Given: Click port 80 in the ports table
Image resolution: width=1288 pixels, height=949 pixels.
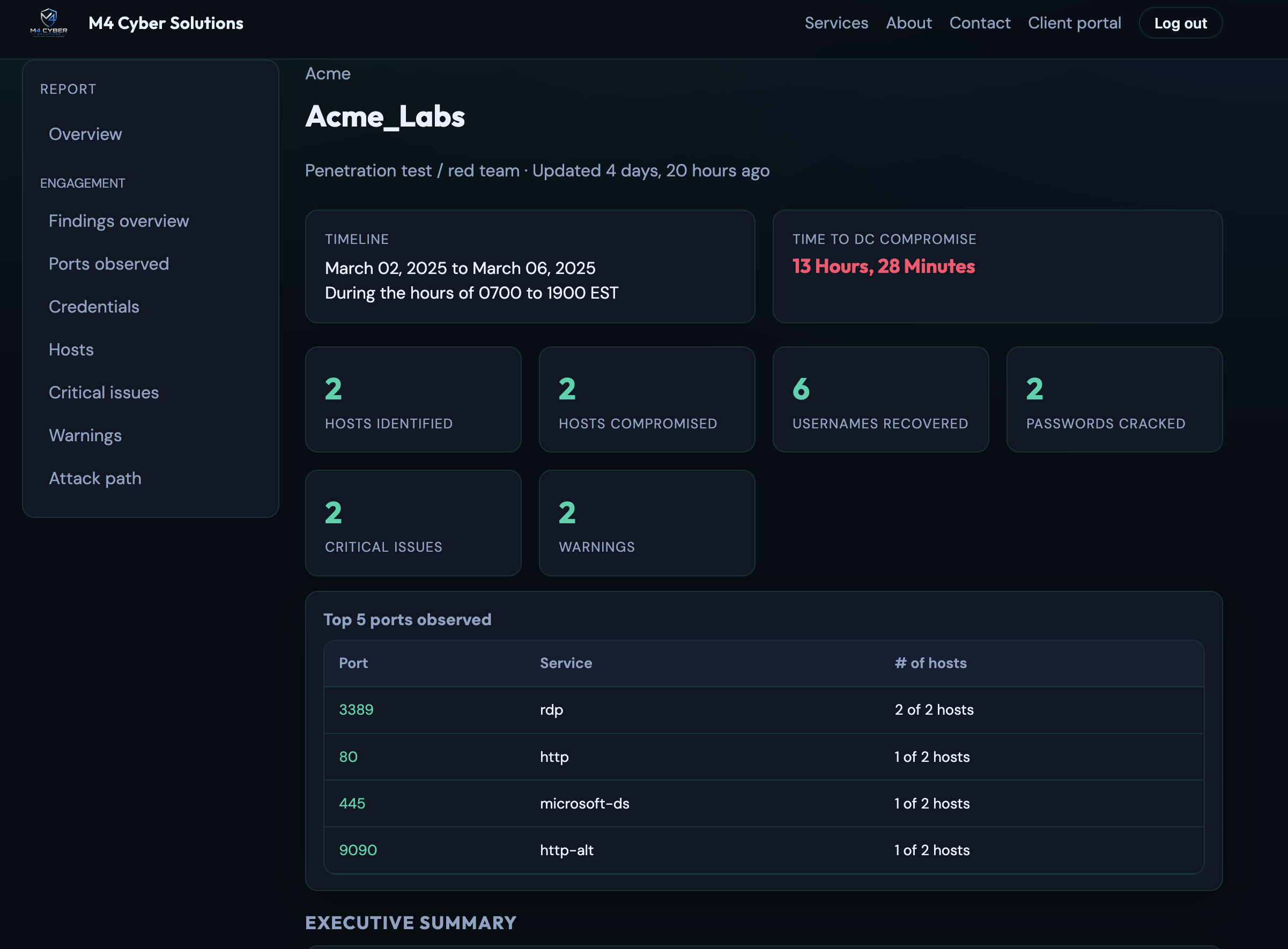Looking at the screenshot, I should pos(347,757).
